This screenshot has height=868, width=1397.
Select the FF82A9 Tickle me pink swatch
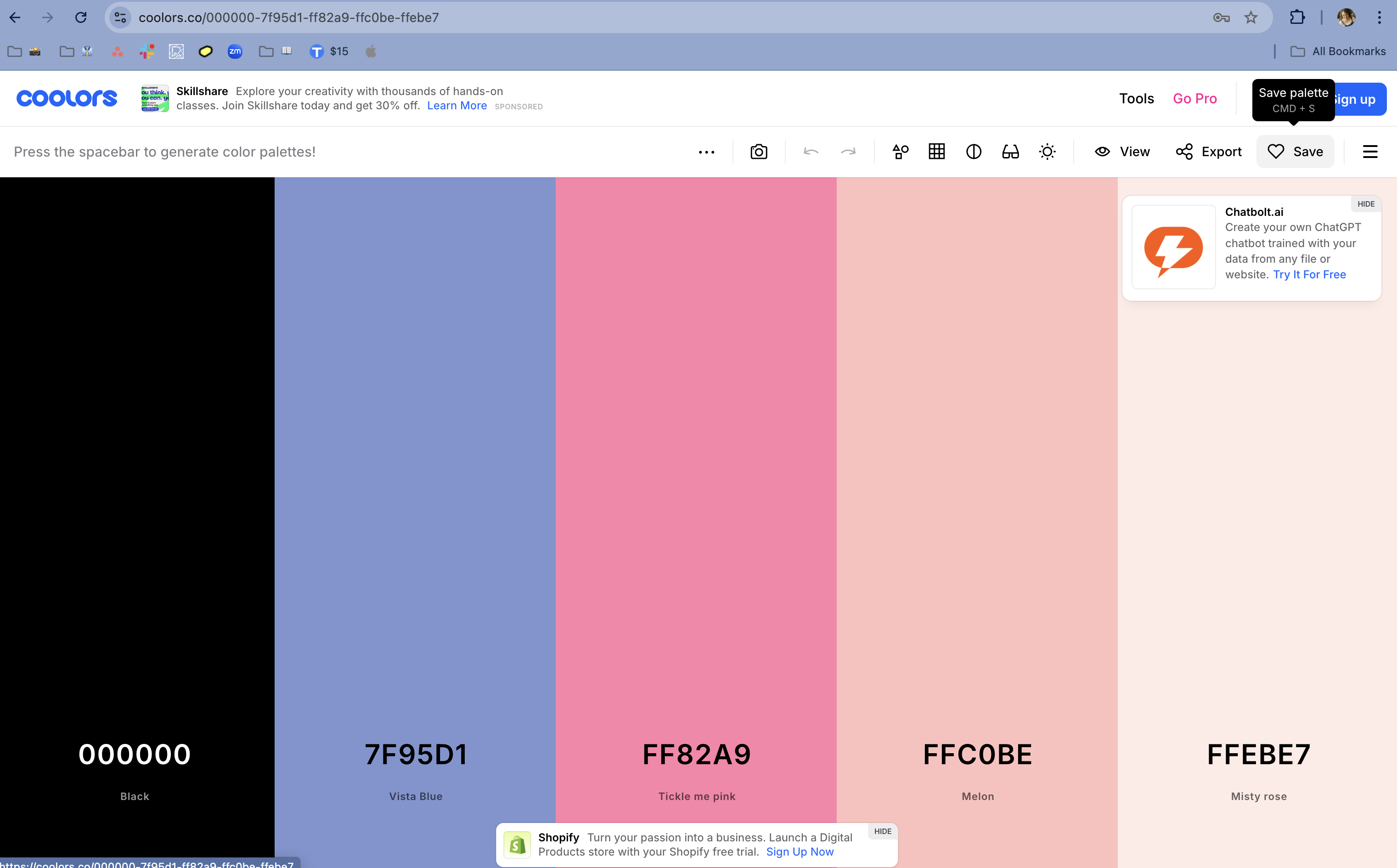coord(696,500)
